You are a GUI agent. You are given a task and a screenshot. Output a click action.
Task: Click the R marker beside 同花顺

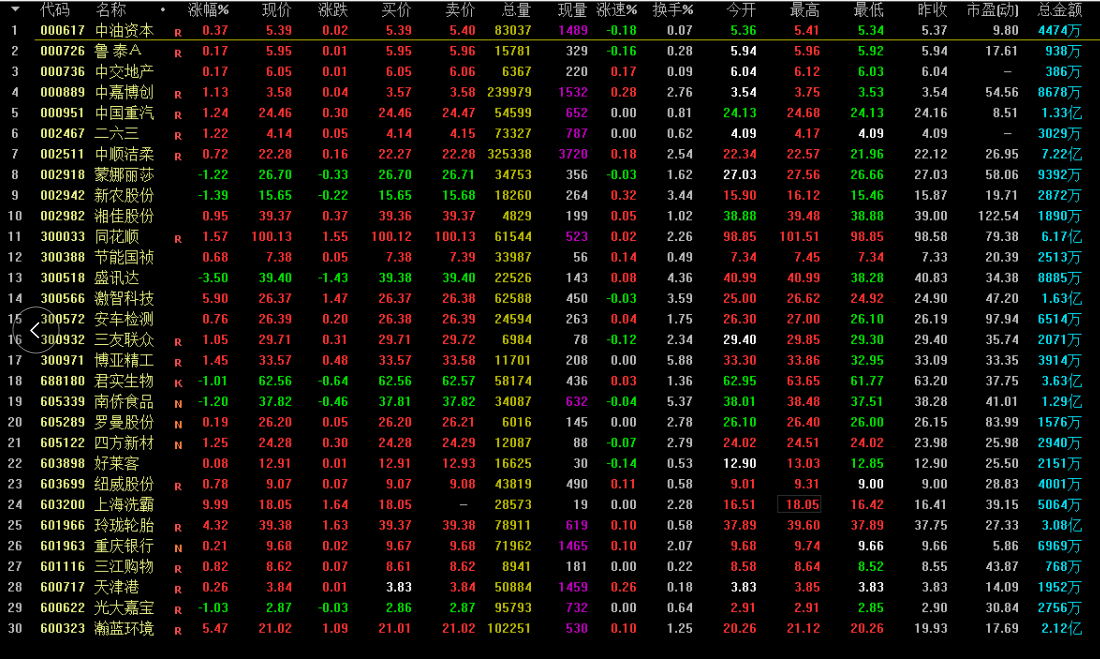click(178, 239)
